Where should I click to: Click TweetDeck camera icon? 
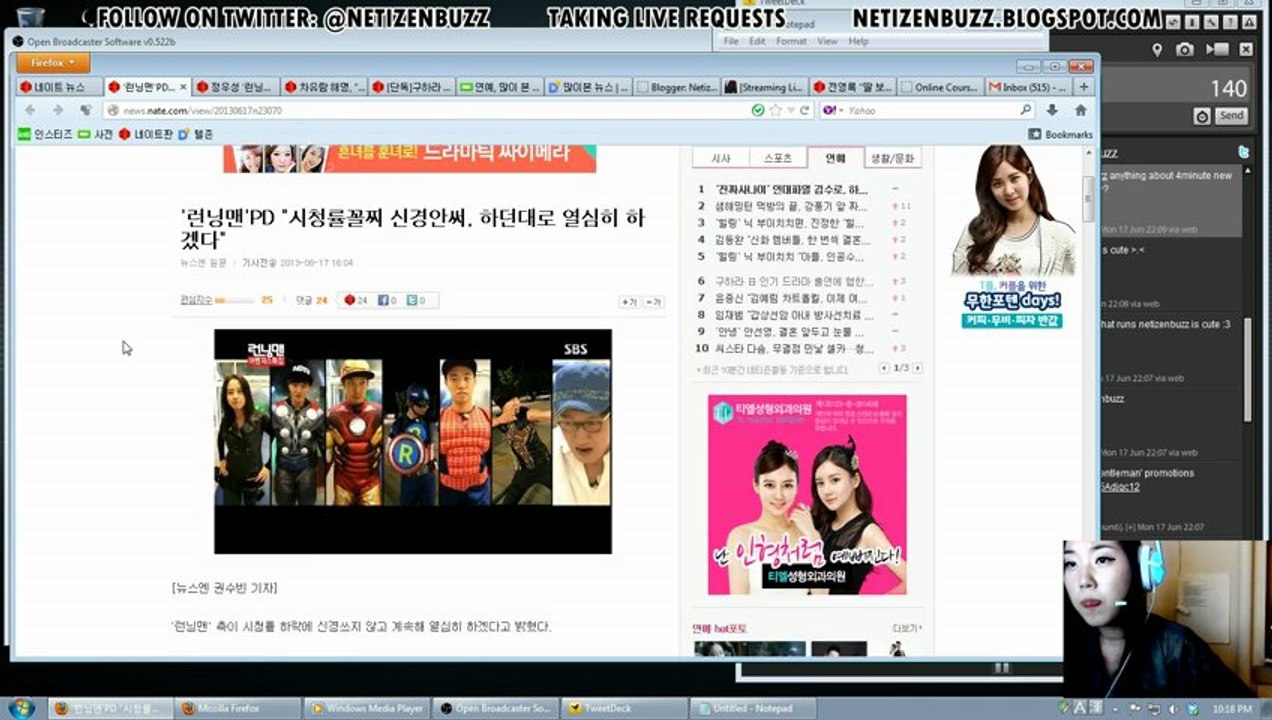[1185, 49]
